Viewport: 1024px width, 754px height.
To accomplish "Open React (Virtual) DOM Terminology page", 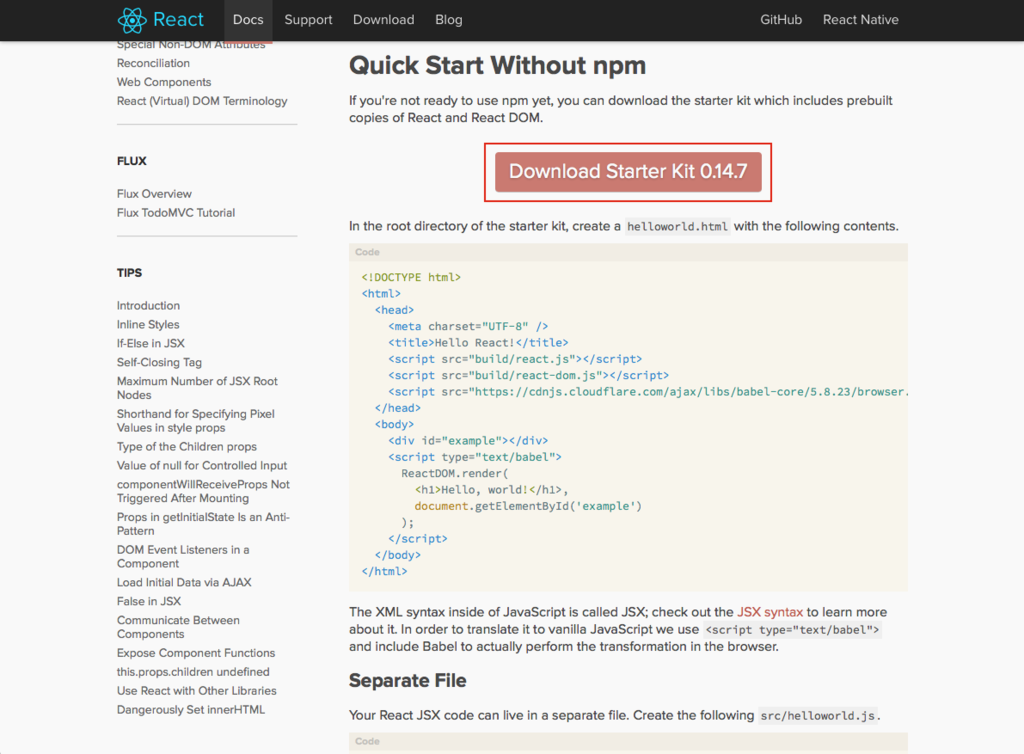I will 202,101.
